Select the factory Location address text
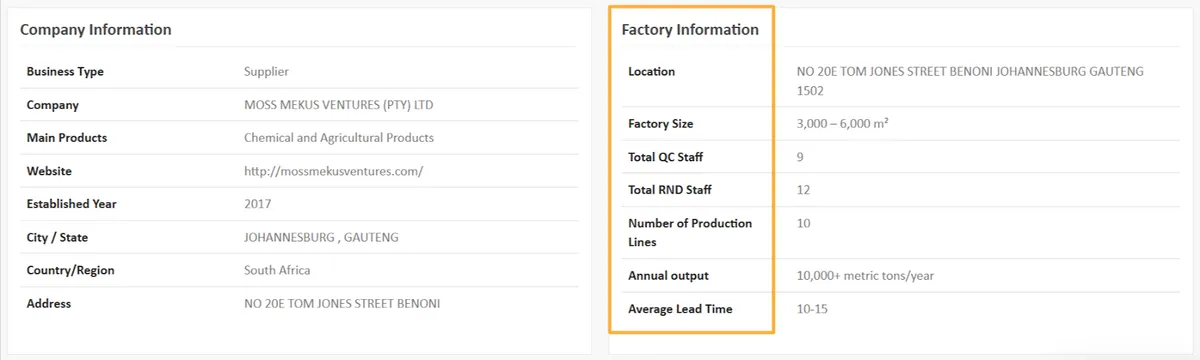1200x360 pixels. point(970,81)
